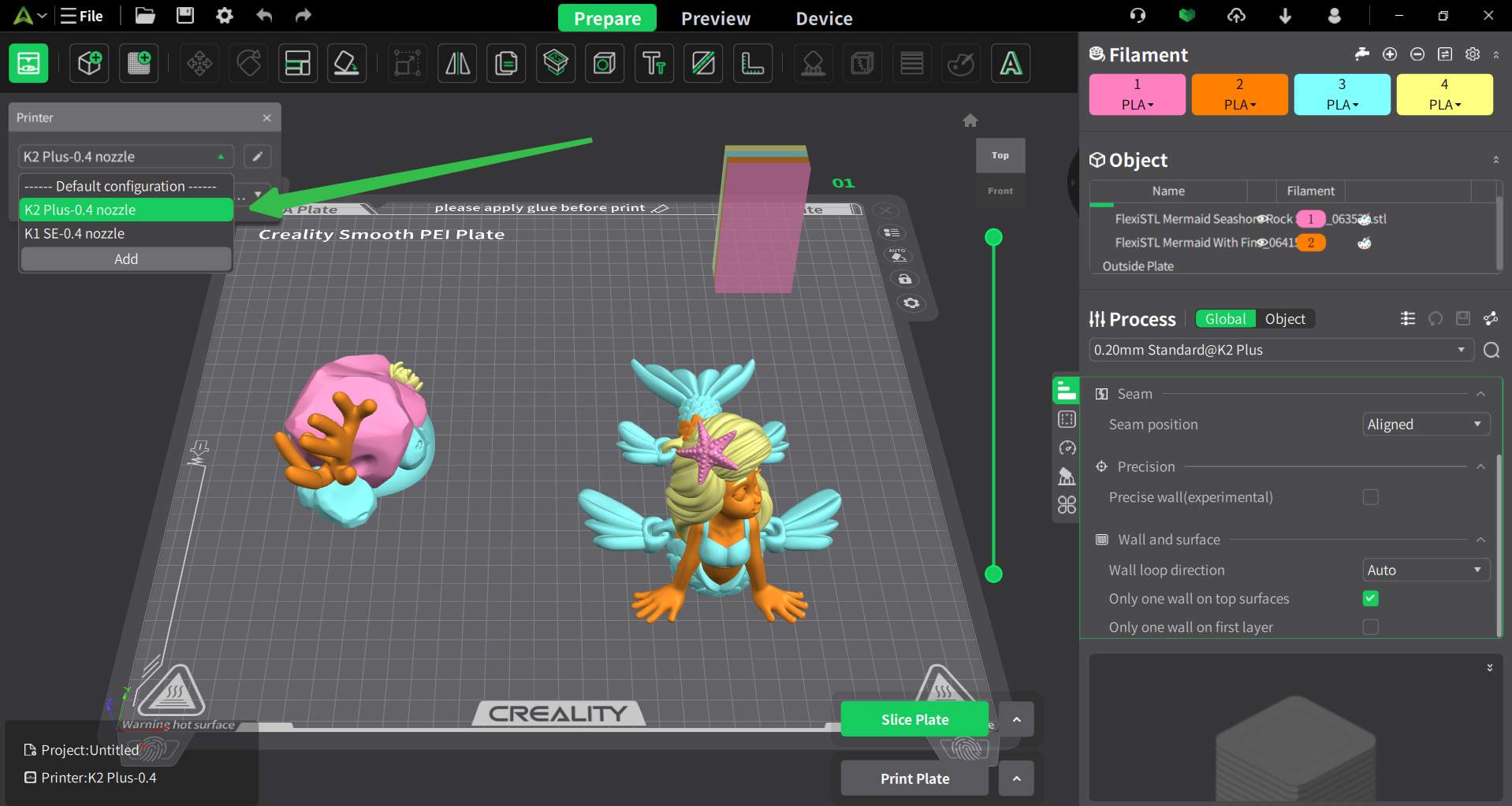Add a new filament in the Filament panel
This screenshot has width=1512, height=806.
click(x=1390, y=54)
